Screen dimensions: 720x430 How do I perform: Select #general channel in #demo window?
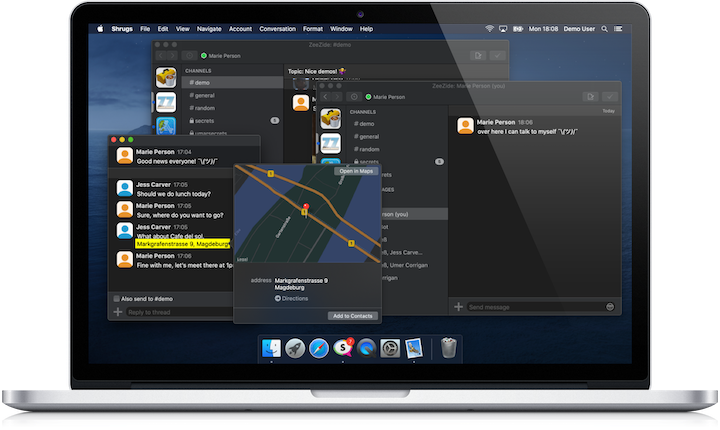click(x=232, y=96)
